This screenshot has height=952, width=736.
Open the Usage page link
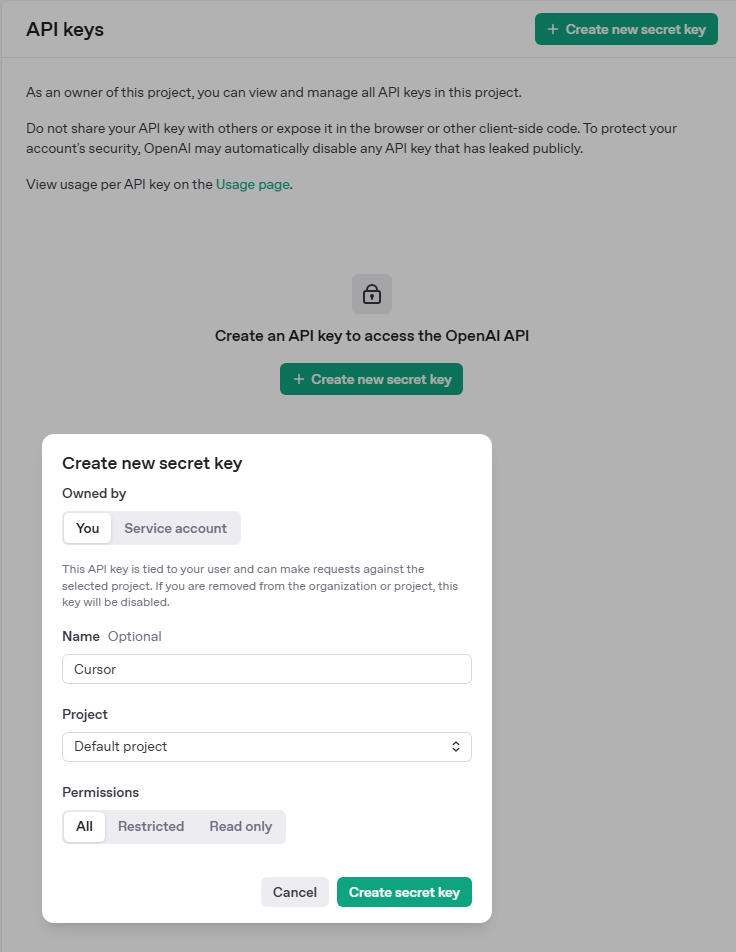(253, 184)
